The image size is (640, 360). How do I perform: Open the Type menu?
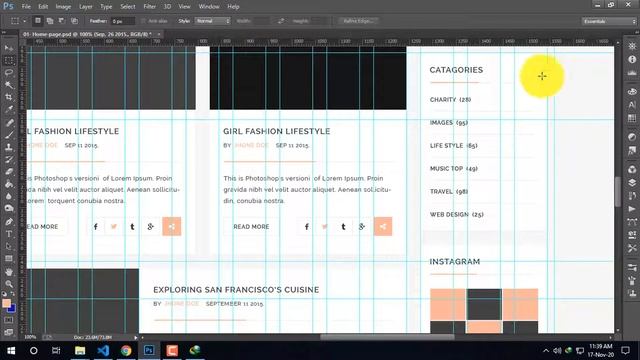pyautogui.click(x=106, y=7)
